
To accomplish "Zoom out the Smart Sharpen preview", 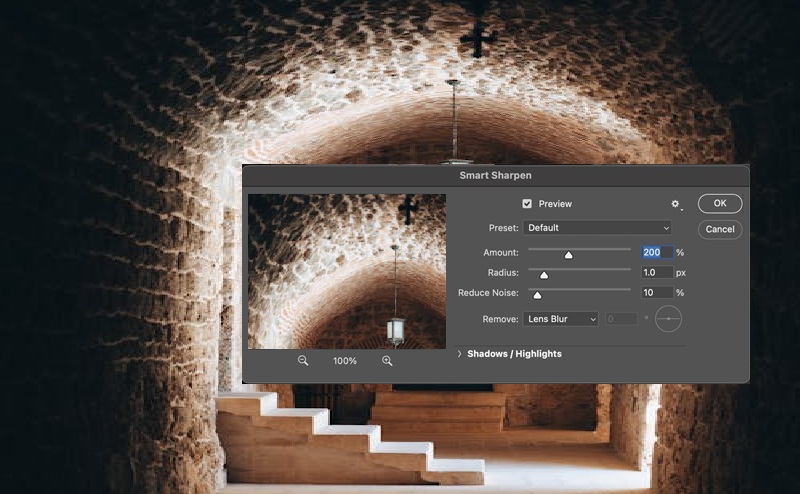I will pos(303,361).
